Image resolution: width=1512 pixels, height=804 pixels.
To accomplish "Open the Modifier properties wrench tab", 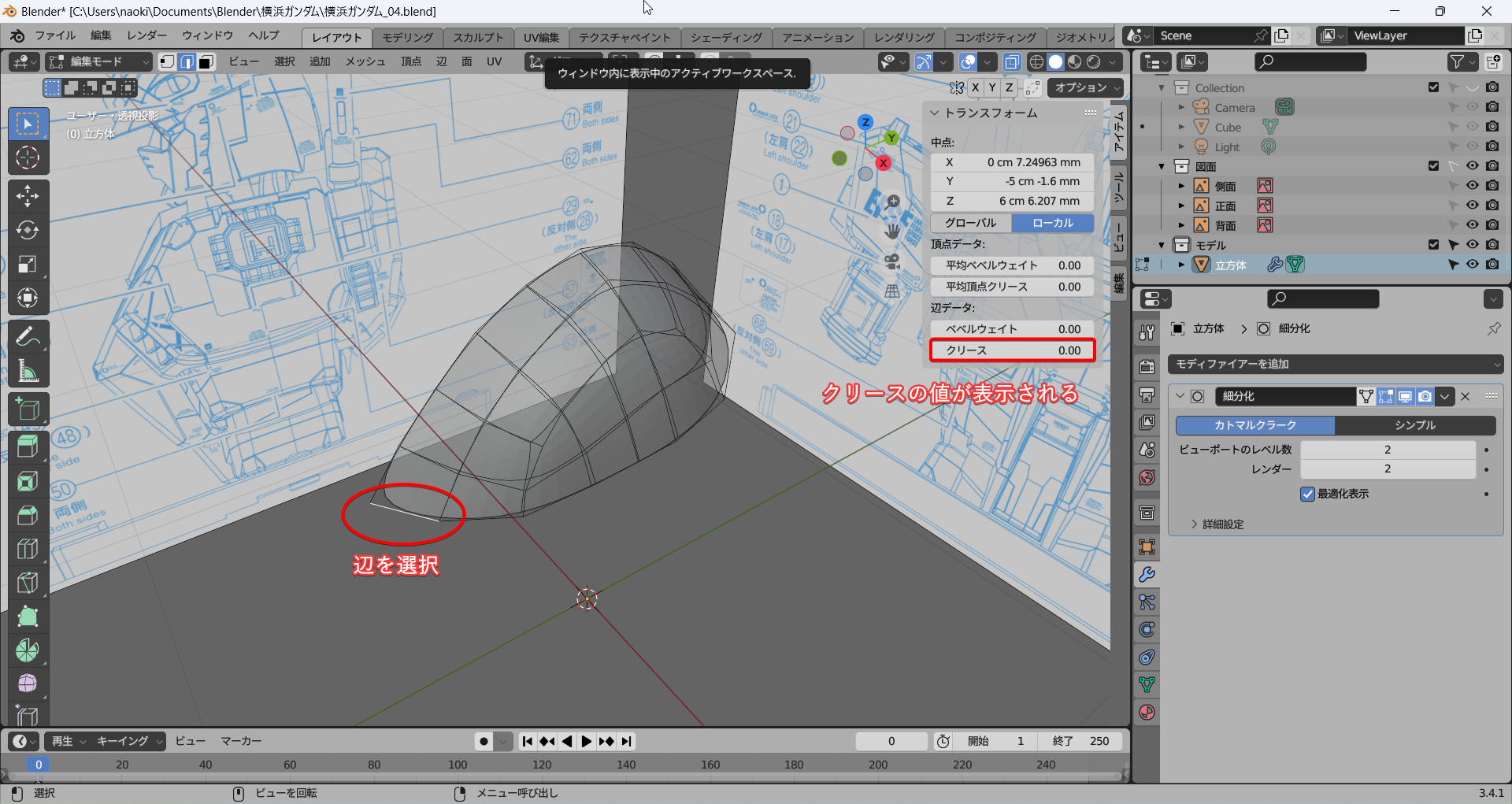I will coord(1147,575).
